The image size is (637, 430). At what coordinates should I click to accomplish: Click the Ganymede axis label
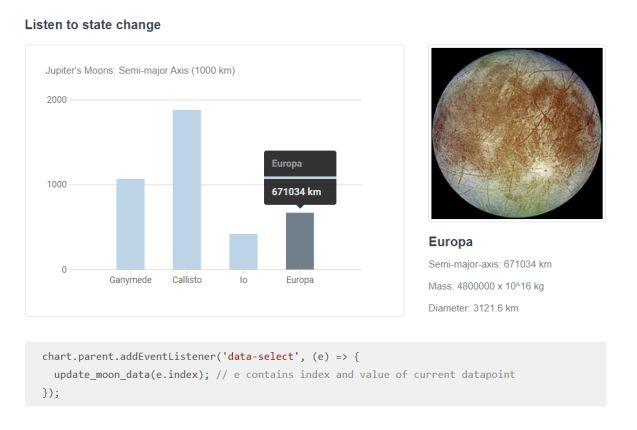[x=130, y=280]
